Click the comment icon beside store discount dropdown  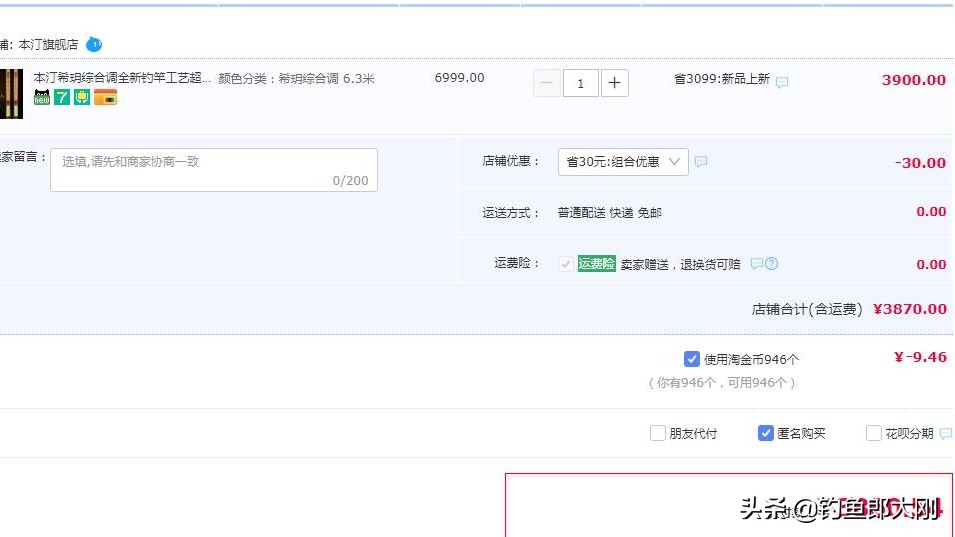701,161
